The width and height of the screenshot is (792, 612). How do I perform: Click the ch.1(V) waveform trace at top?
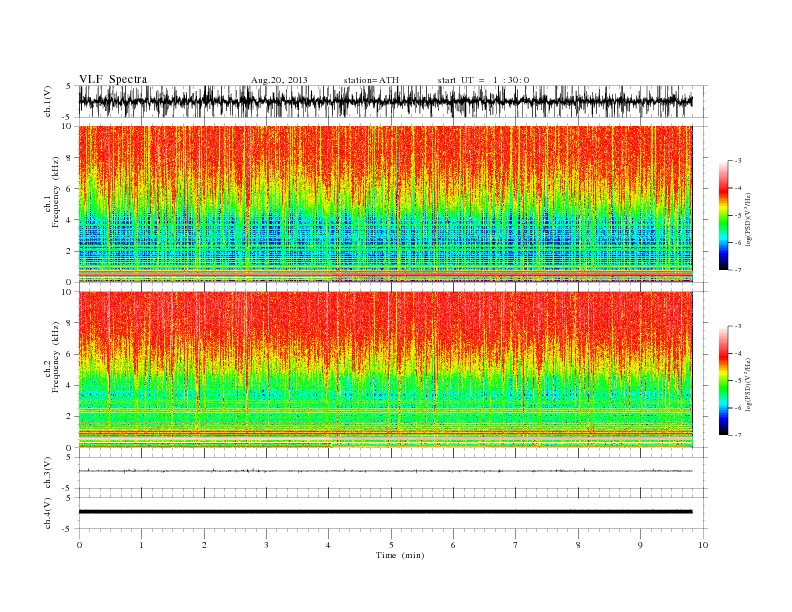tap(386, 101)
